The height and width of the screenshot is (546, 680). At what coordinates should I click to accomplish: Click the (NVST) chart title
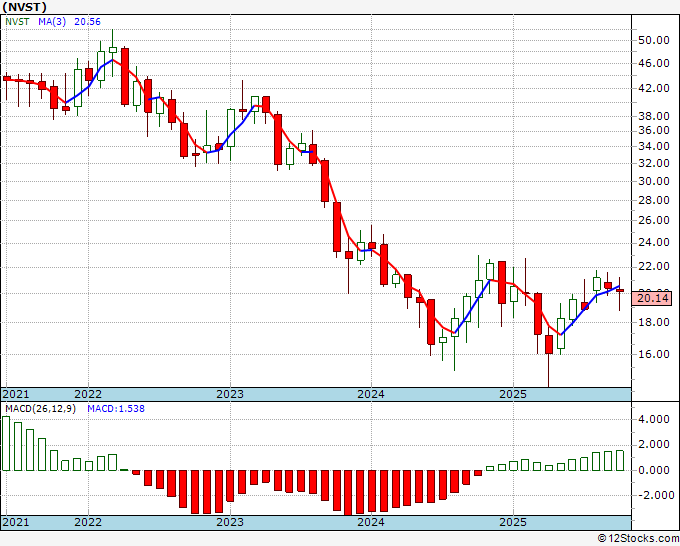24,7
